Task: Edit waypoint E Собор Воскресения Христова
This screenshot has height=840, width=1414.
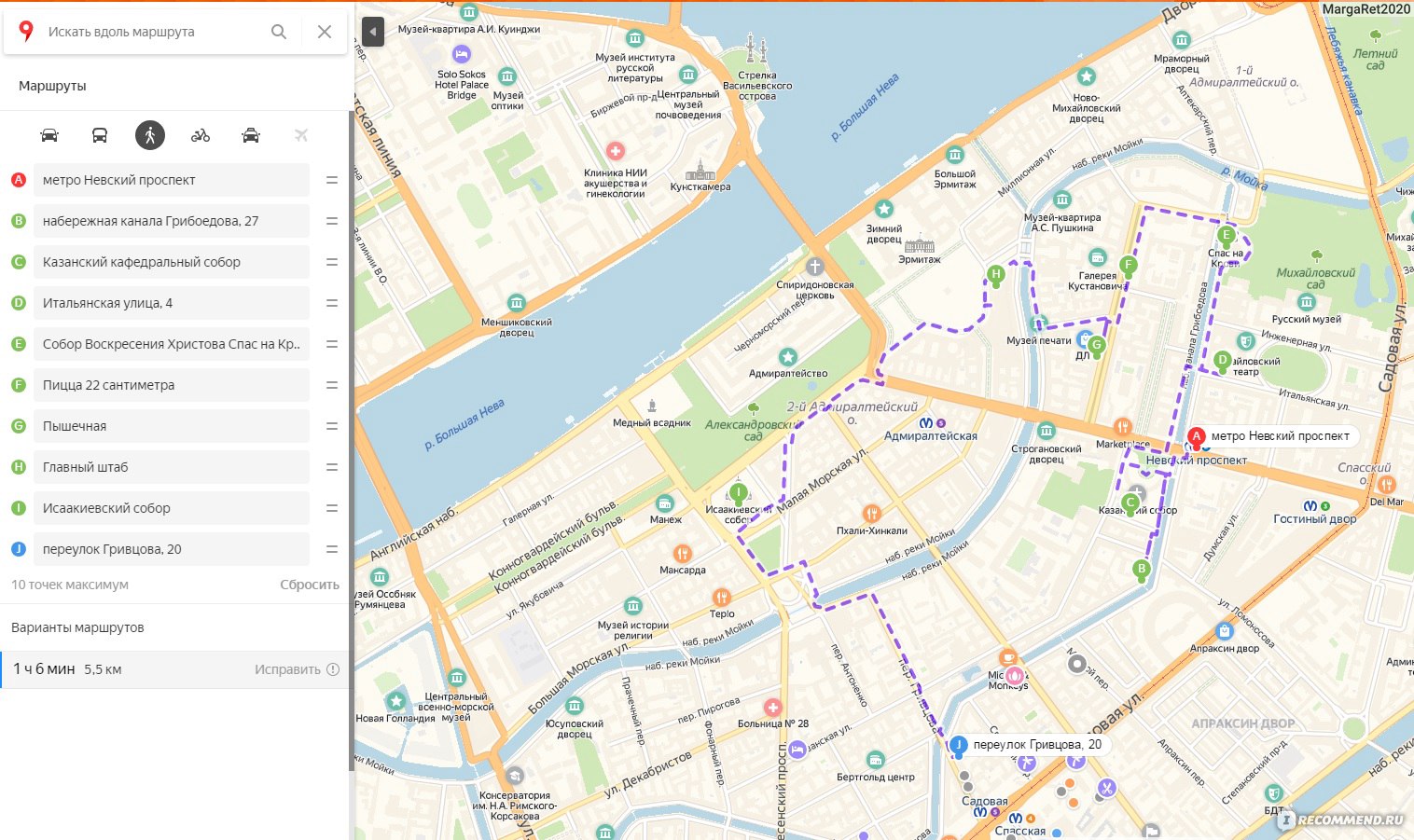Action: click(x=172, y=344)
